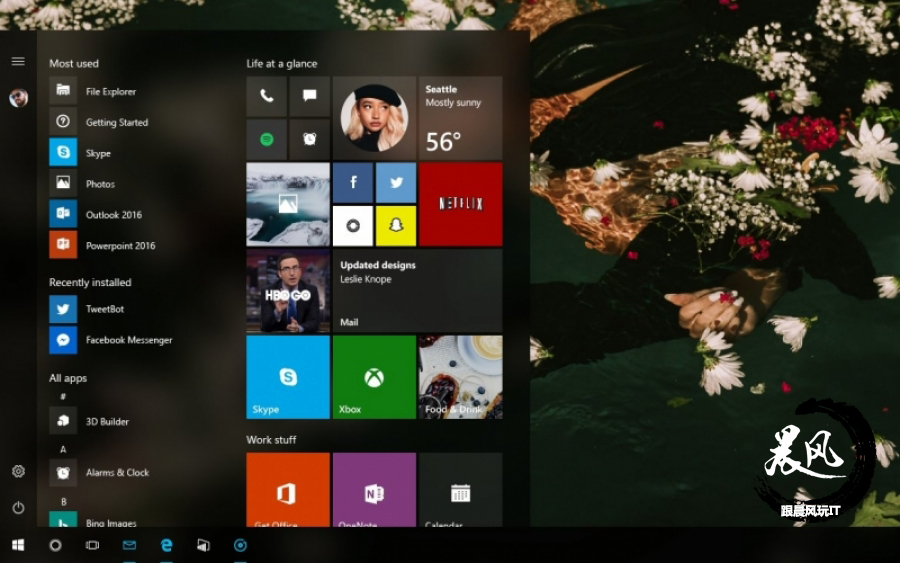Viewport: 900px width, 563px height.
Task: Open the Photos landscape tile
Action: (288, 204)
